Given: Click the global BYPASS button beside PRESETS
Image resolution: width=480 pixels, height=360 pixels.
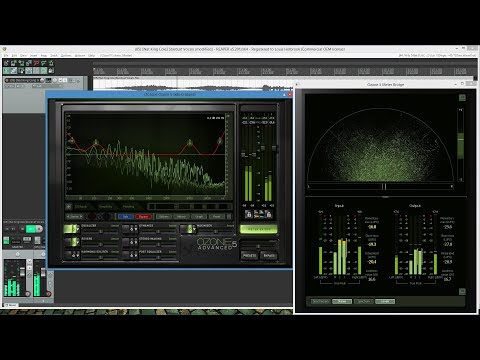Looking at the screenshot, I should coord(269,255).
